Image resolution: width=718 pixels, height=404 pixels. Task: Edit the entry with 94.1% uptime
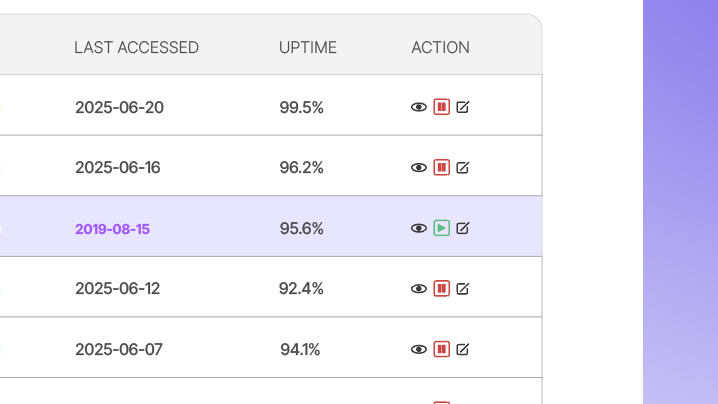click(x=463, y=350)
